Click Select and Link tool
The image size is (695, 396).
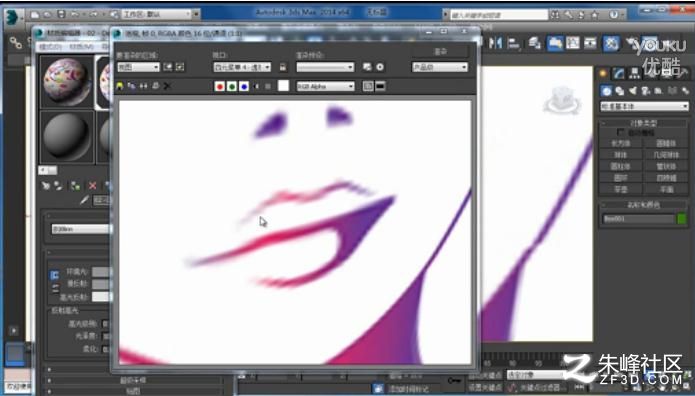(x=16, y=43)
